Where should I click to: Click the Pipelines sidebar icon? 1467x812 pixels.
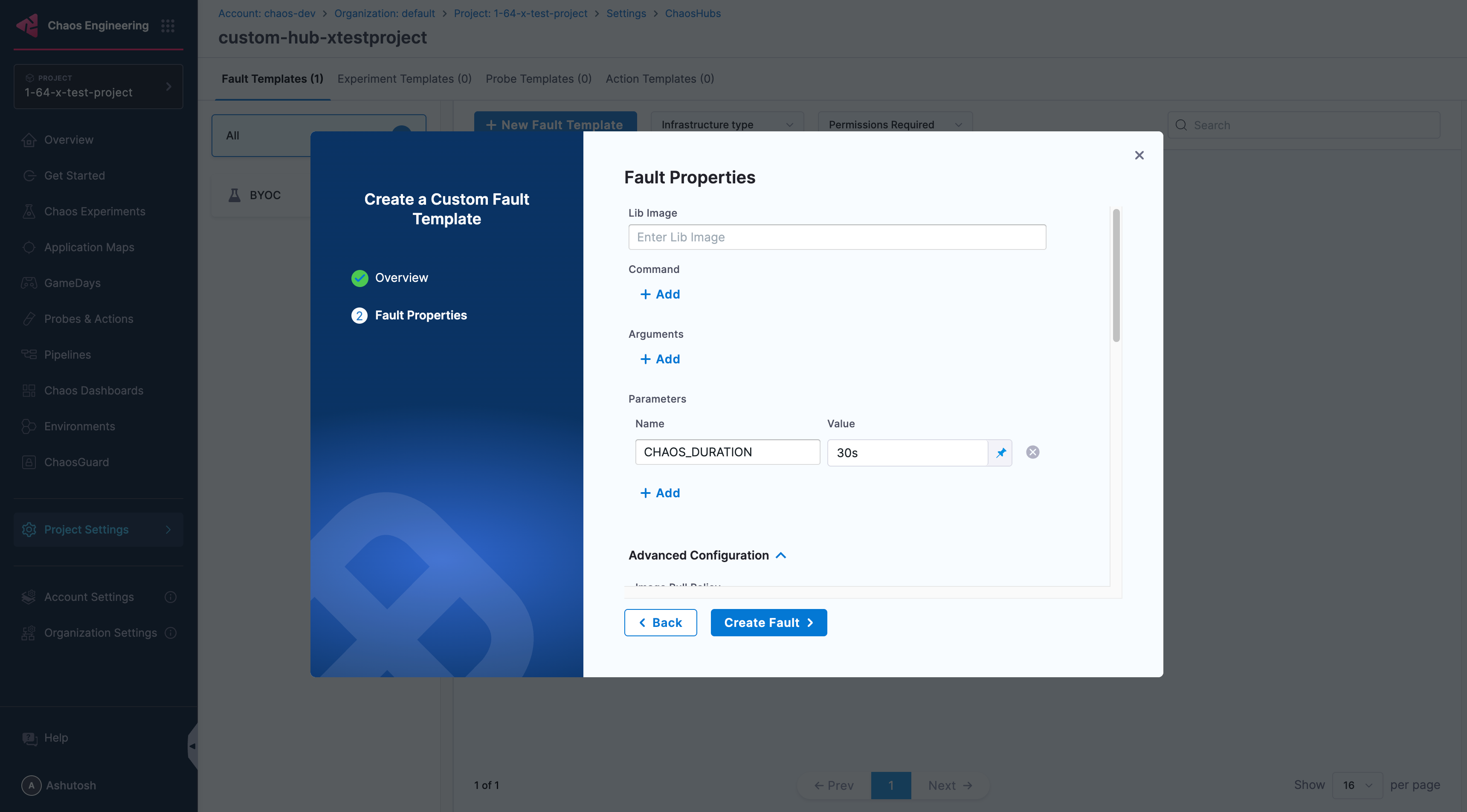[29, 354]
